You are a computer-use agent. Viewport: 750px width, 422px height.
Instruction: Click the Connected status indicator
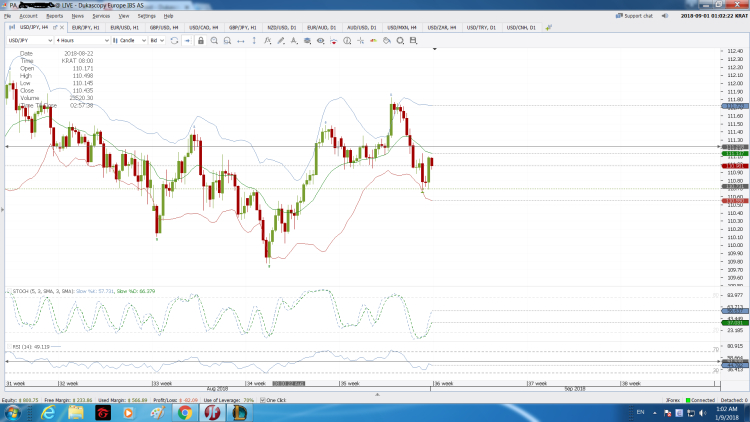point(700,400)
